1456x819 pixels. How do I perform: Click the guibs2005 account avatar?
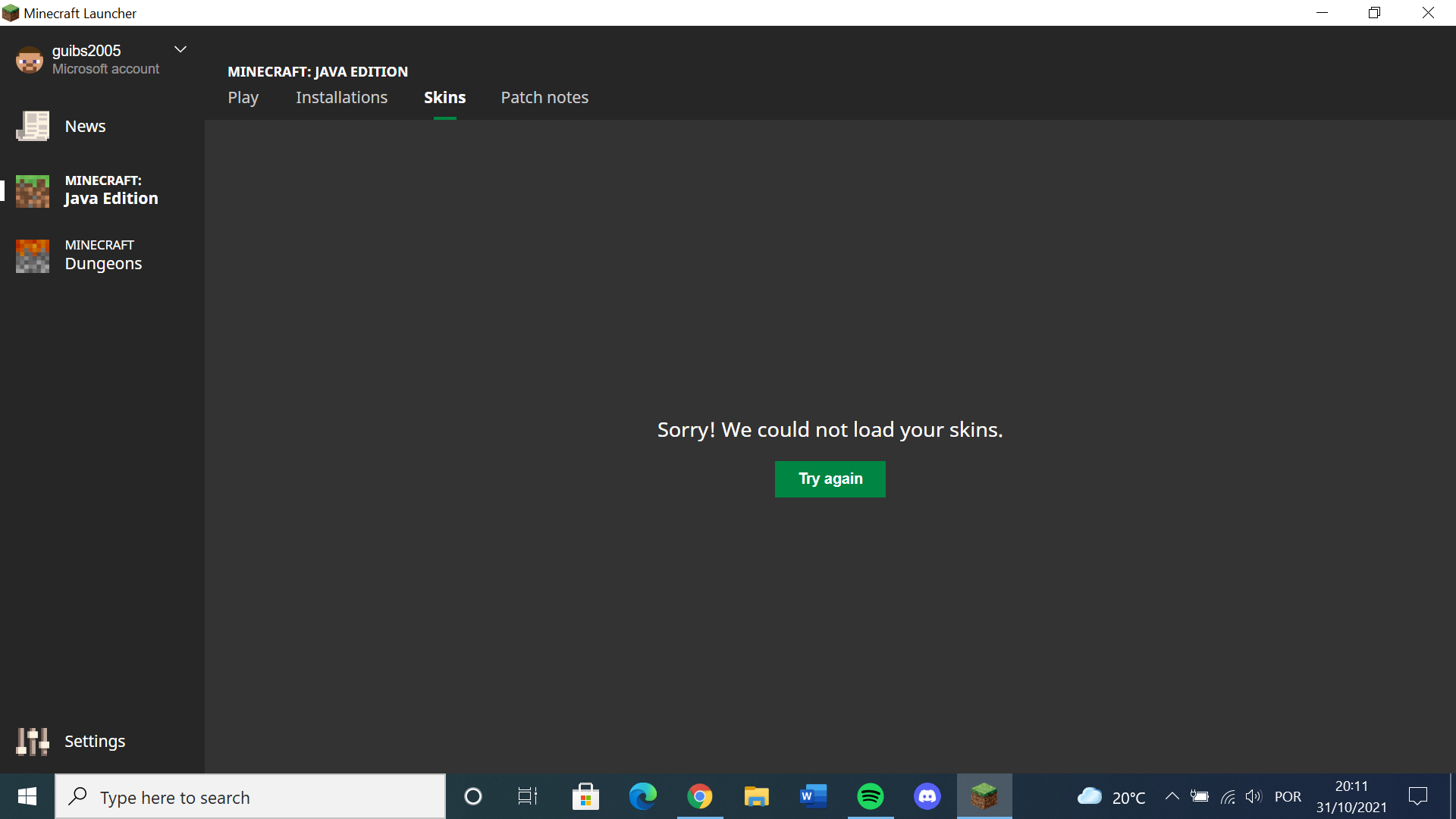pyautogui.click(x=30, y=60)
